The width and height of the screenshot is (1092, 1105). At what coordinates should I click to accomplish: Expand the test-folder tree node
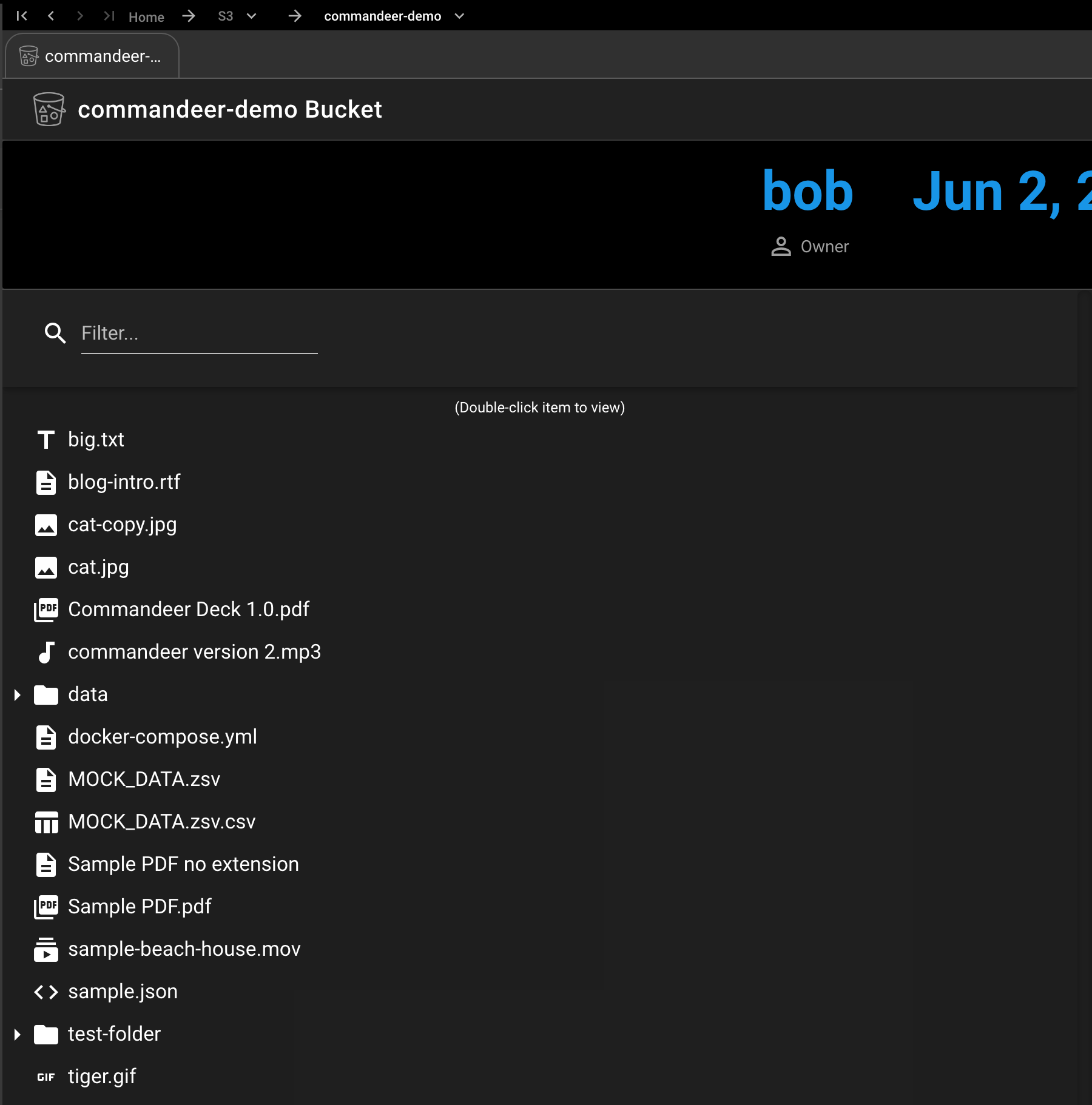18,1034
